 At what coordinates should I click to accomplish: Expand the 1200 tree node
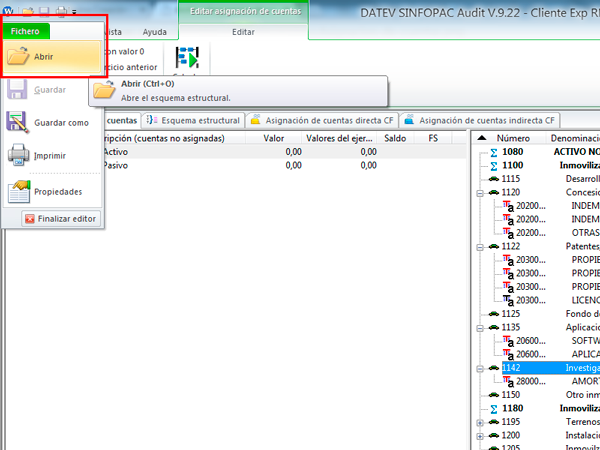pyautogui.click(x=479, y=436)
